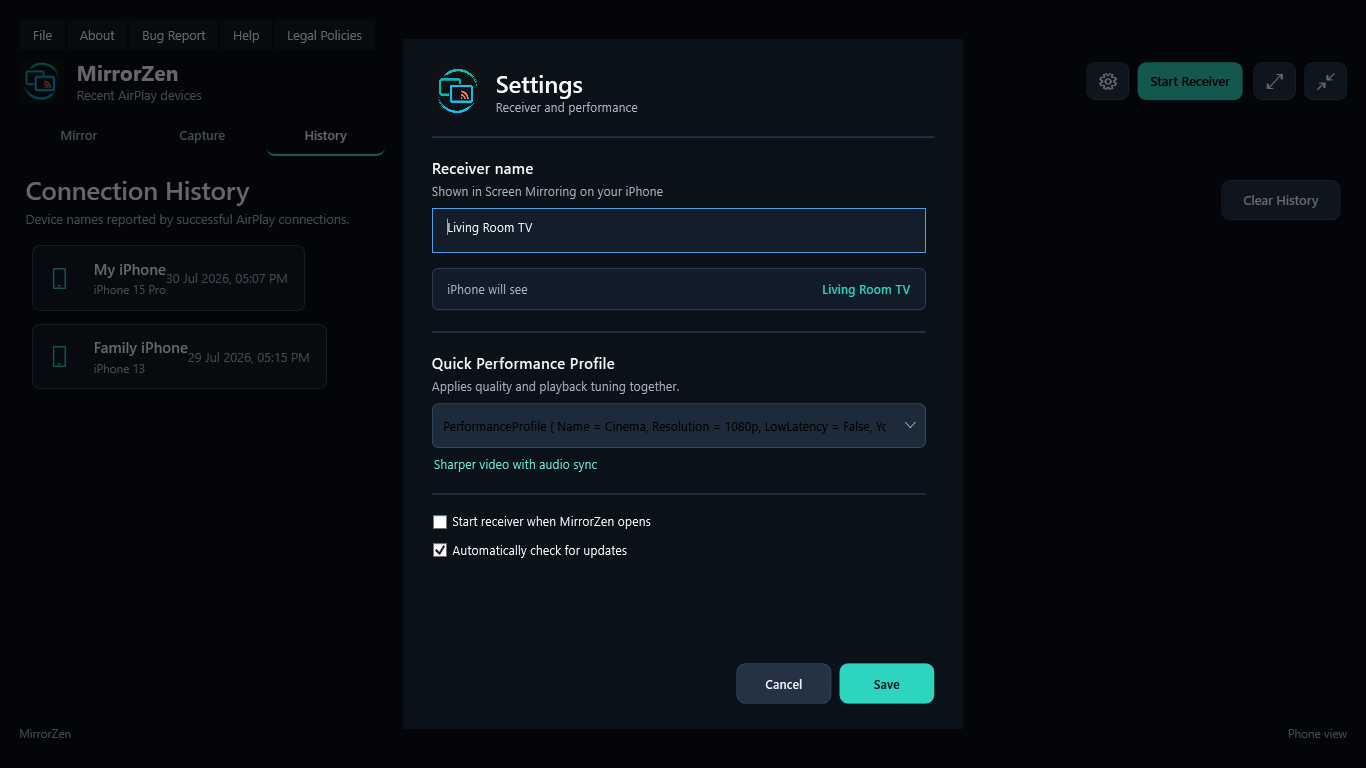Click the Cancel button
The height and width of the screenshot is (768, 1366).
(784, 684)
